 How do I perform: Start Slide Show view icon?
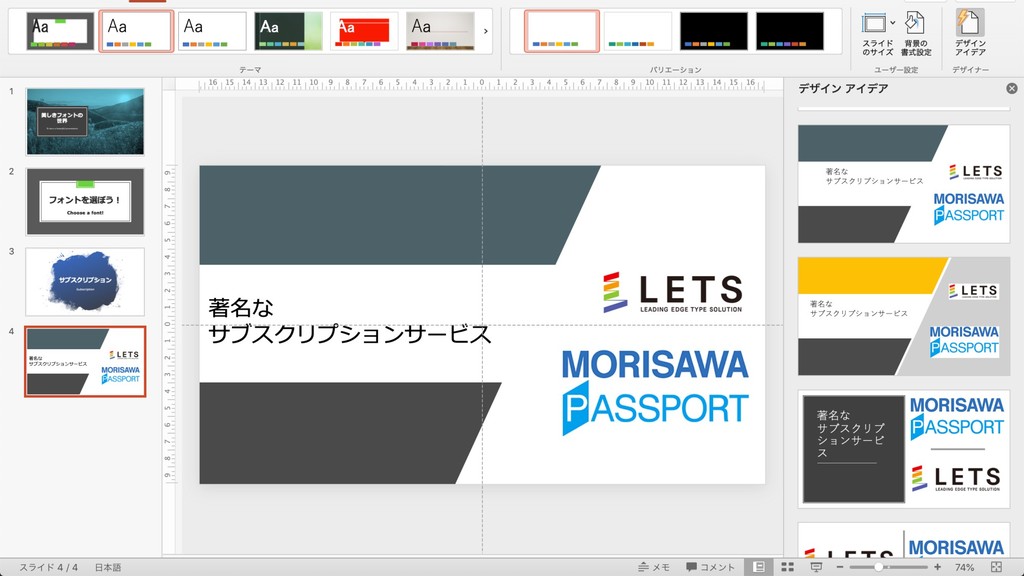[x=816, y=567]
